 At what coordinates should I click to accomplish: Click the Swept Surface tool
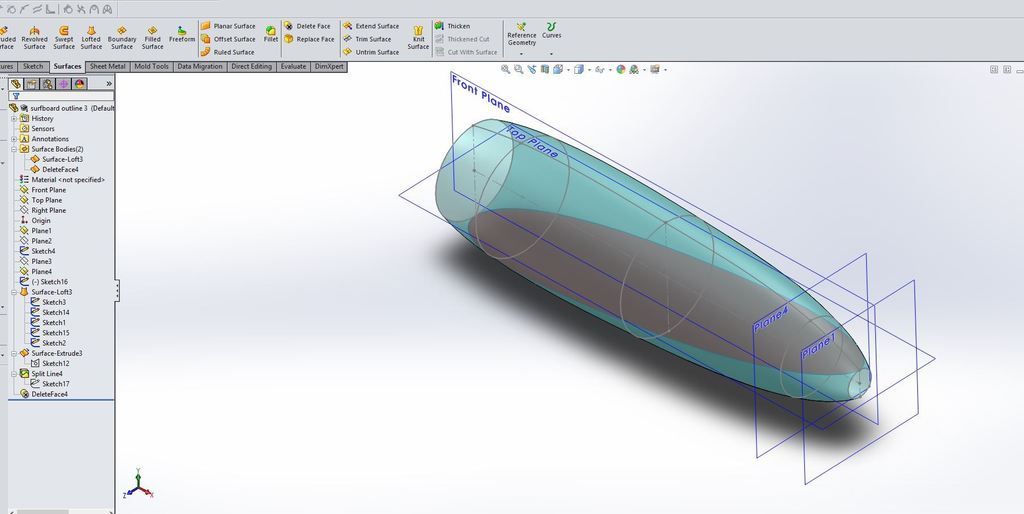[x=64, y=38]
